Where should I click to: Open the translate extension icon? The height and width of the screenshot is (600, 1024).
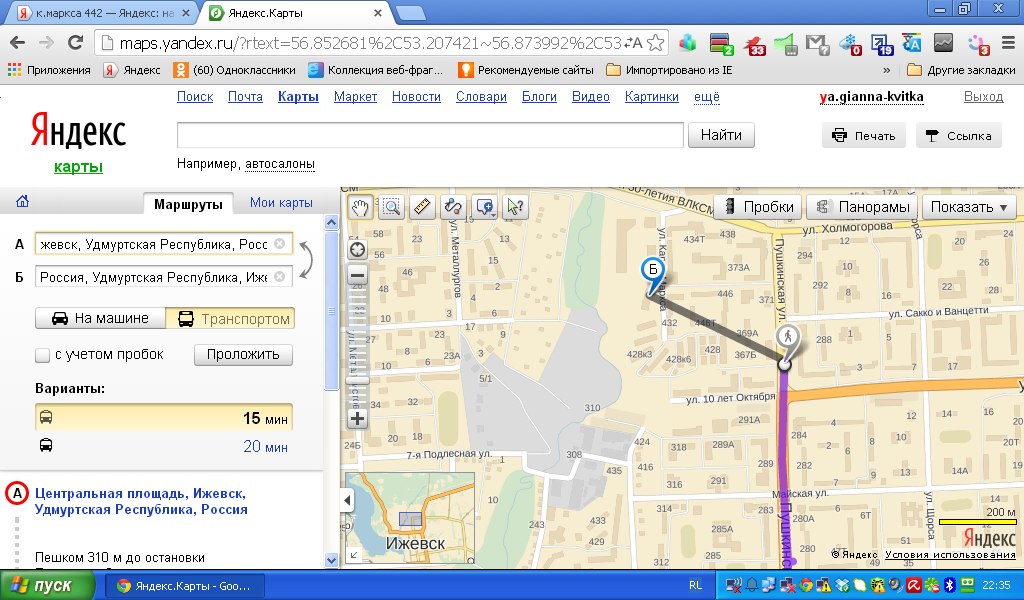tap(912, 43)
